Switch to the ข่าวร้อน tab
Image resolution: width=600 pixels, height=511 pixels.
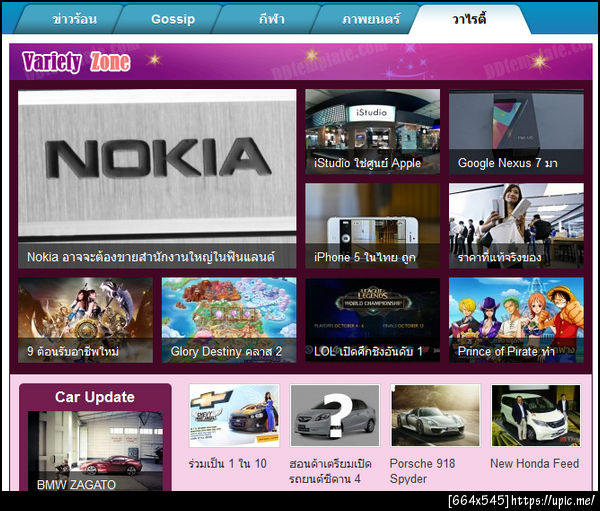75,19
